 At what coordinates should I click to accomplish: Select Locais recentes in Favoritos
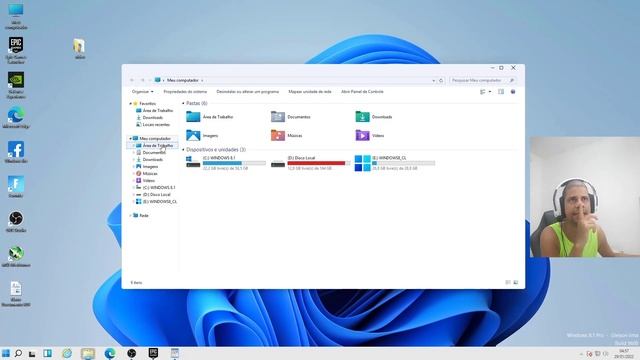click(153, 124)
